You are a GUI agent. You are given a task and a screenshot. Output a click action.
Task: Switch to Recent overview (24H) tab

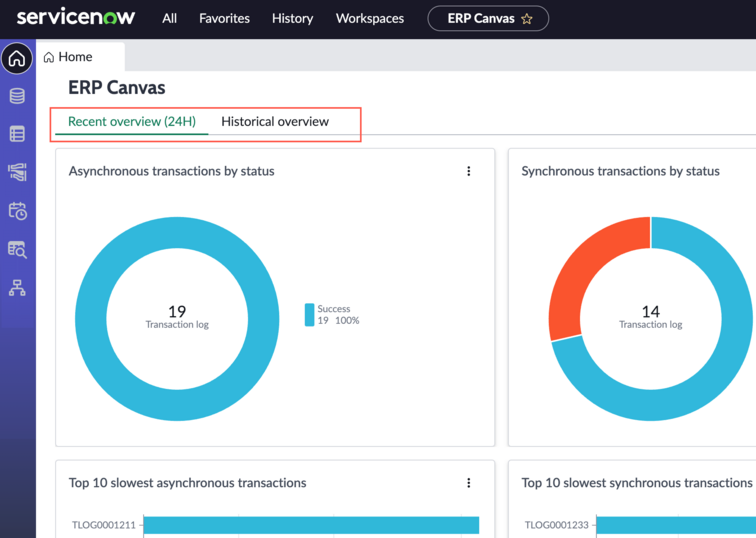point(132,121)
